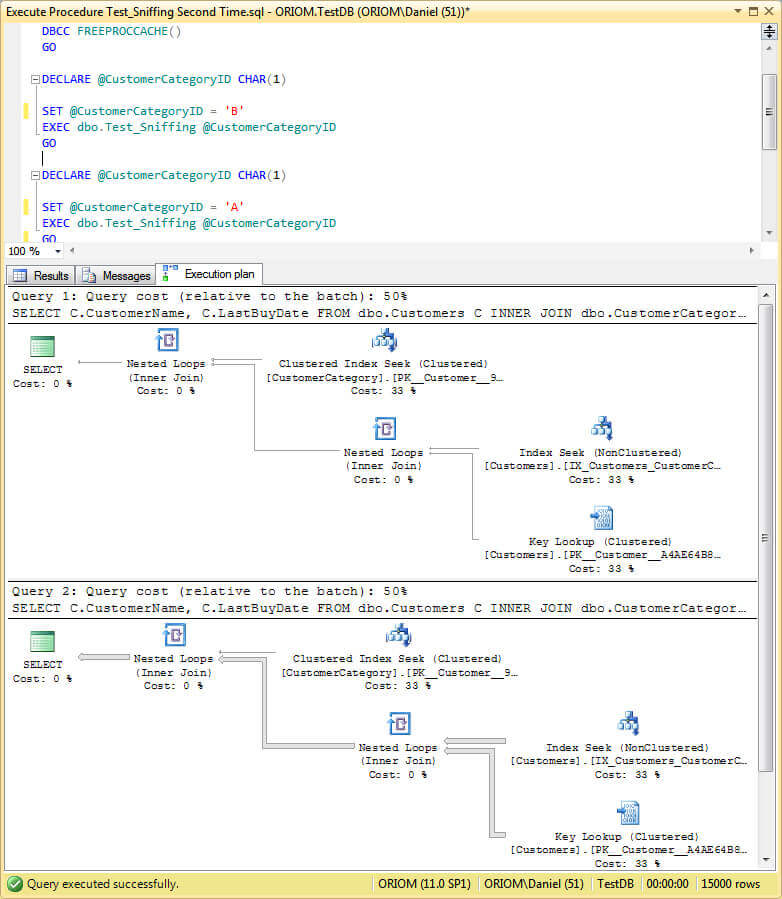Click Query 2 cost header text

pos(209,591)
